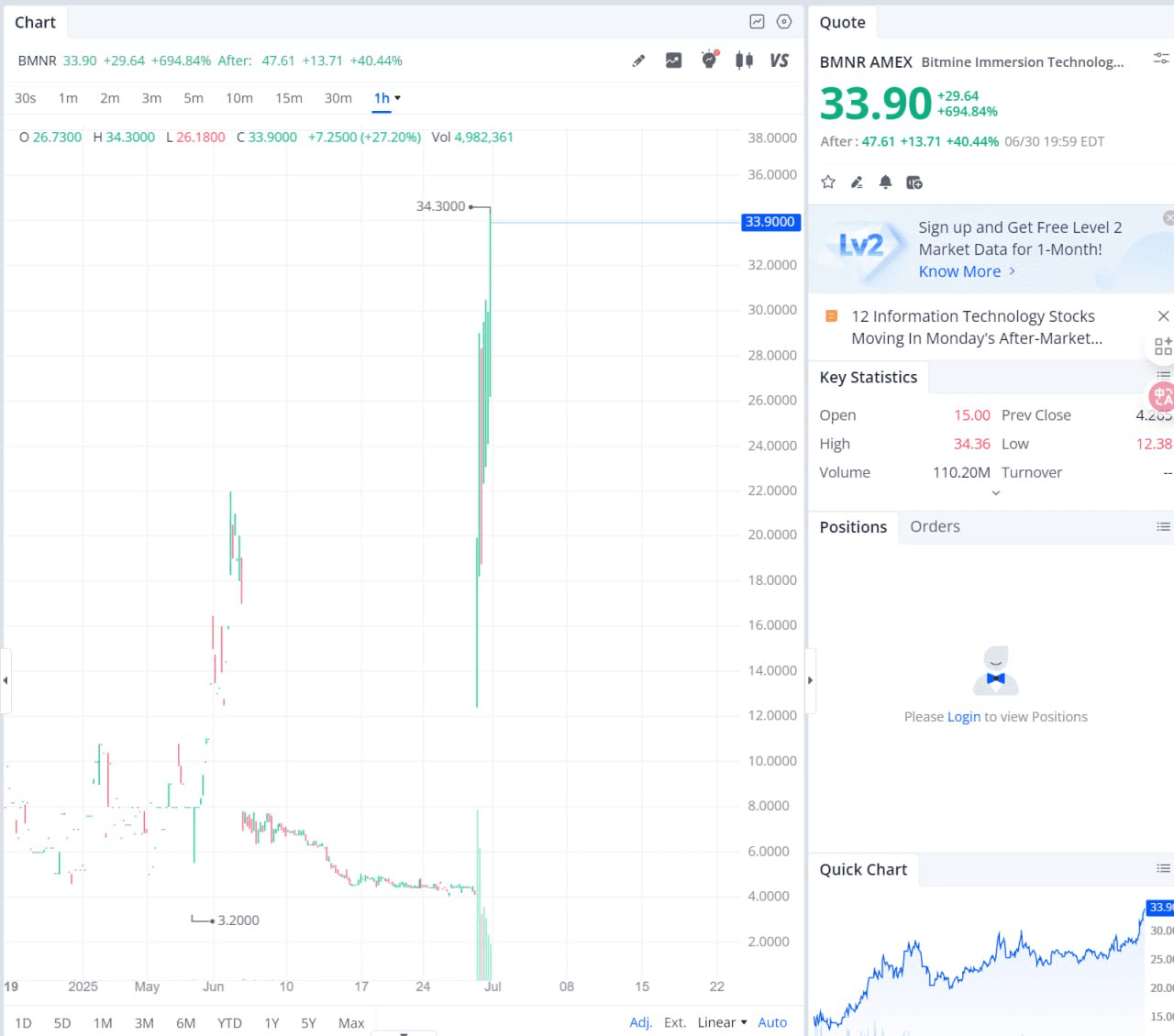The image size is (1174, 1036).
Task: Open the Orders tab
Action: pos(935,526)
